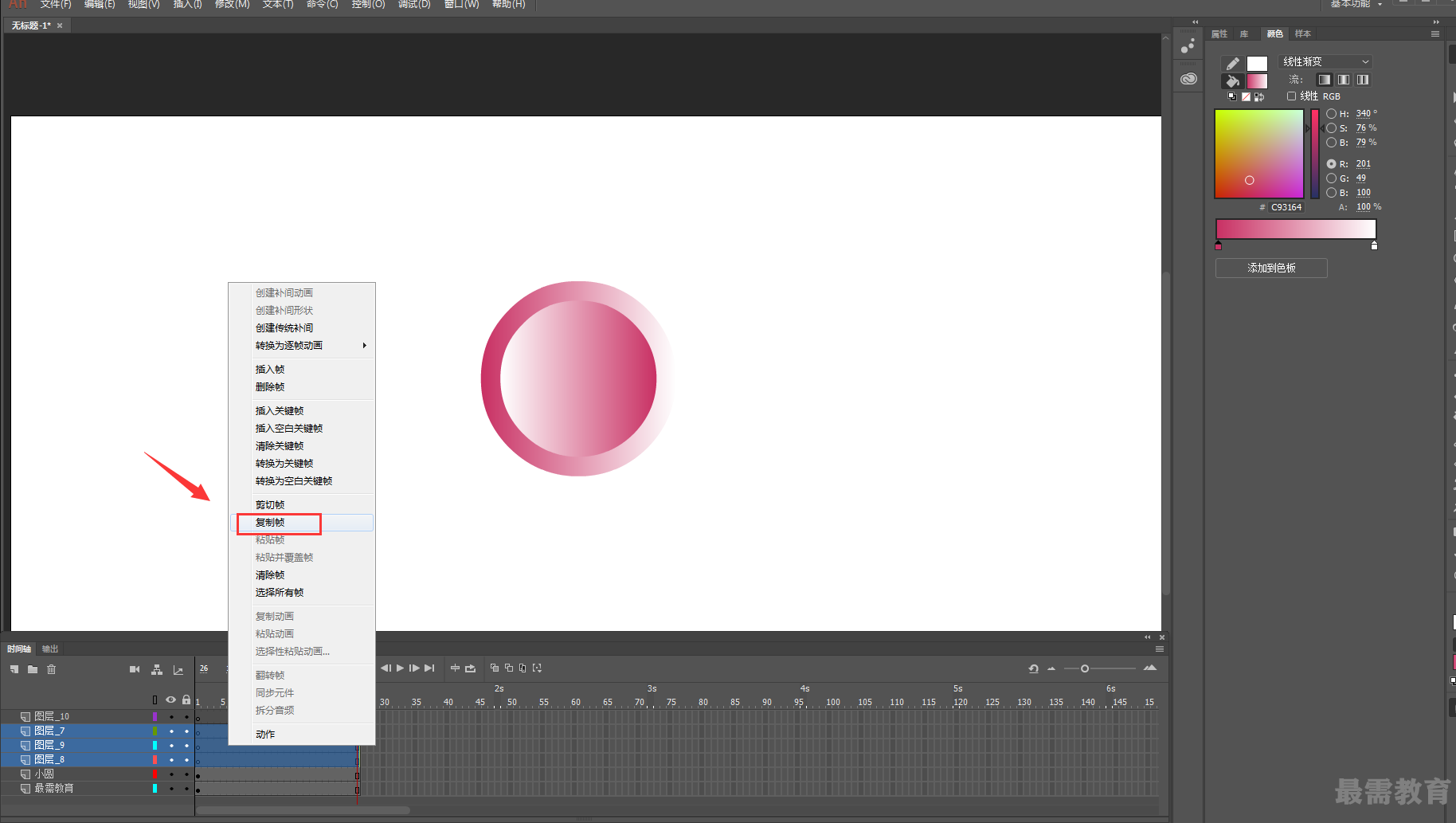
Task: Switch to the 输出 tab
Action: (x=50, y=649)
